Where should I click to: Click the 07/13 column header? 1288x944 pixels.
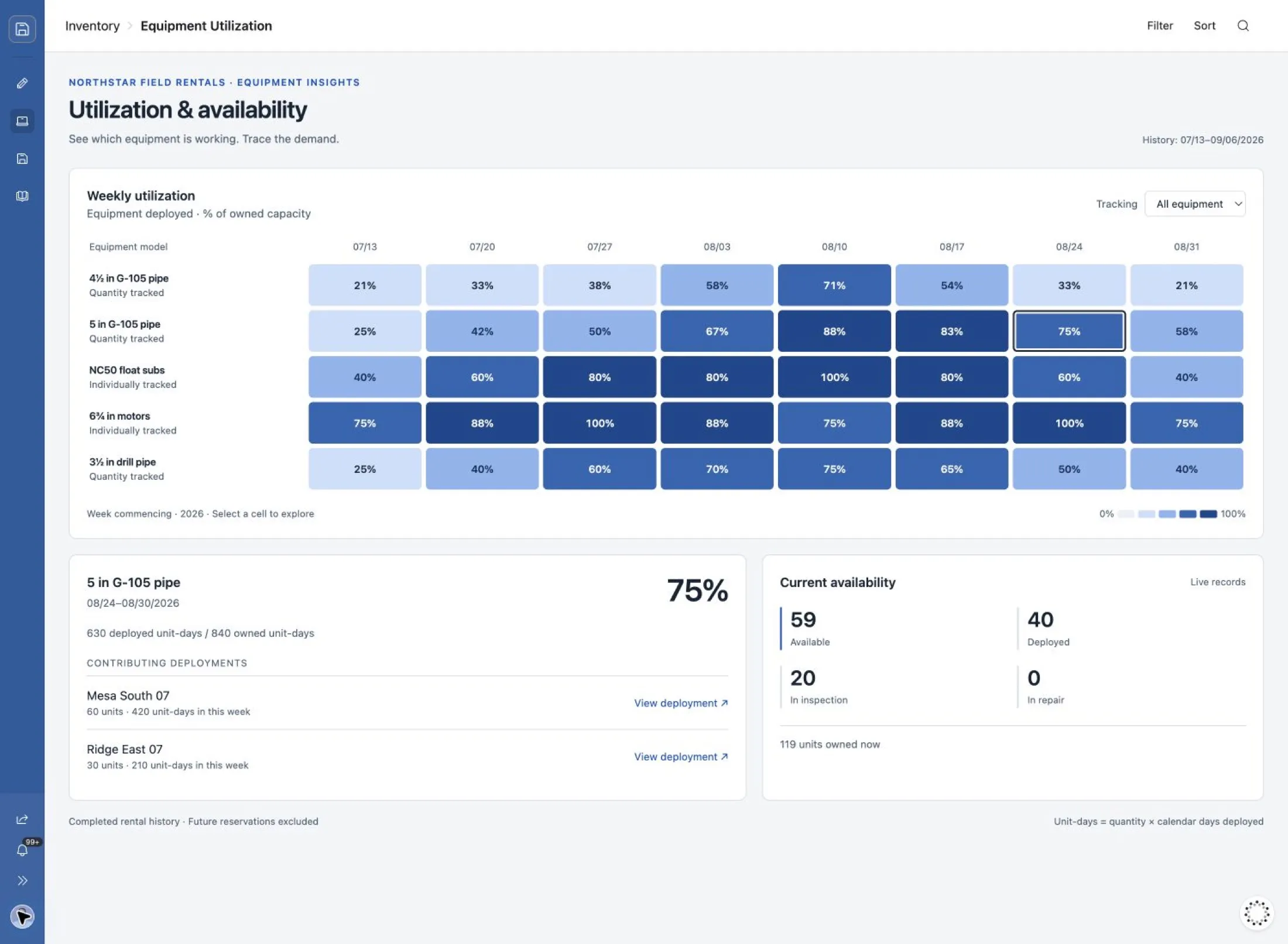tap(365, 247)
